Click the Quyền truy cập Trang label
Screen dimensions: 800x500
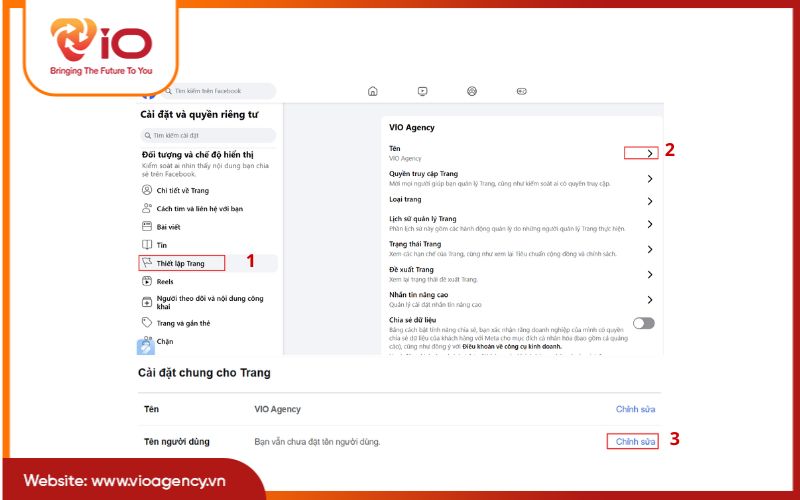pyautogui.click(x=423, y=173)
